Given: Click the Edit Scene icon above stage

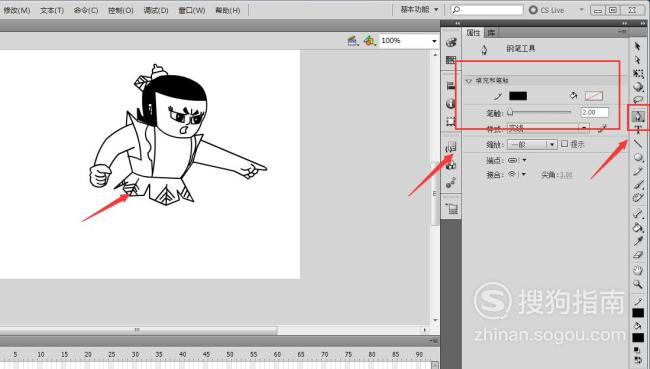Looking at the screenshot, I should click(x=353, y=41).
